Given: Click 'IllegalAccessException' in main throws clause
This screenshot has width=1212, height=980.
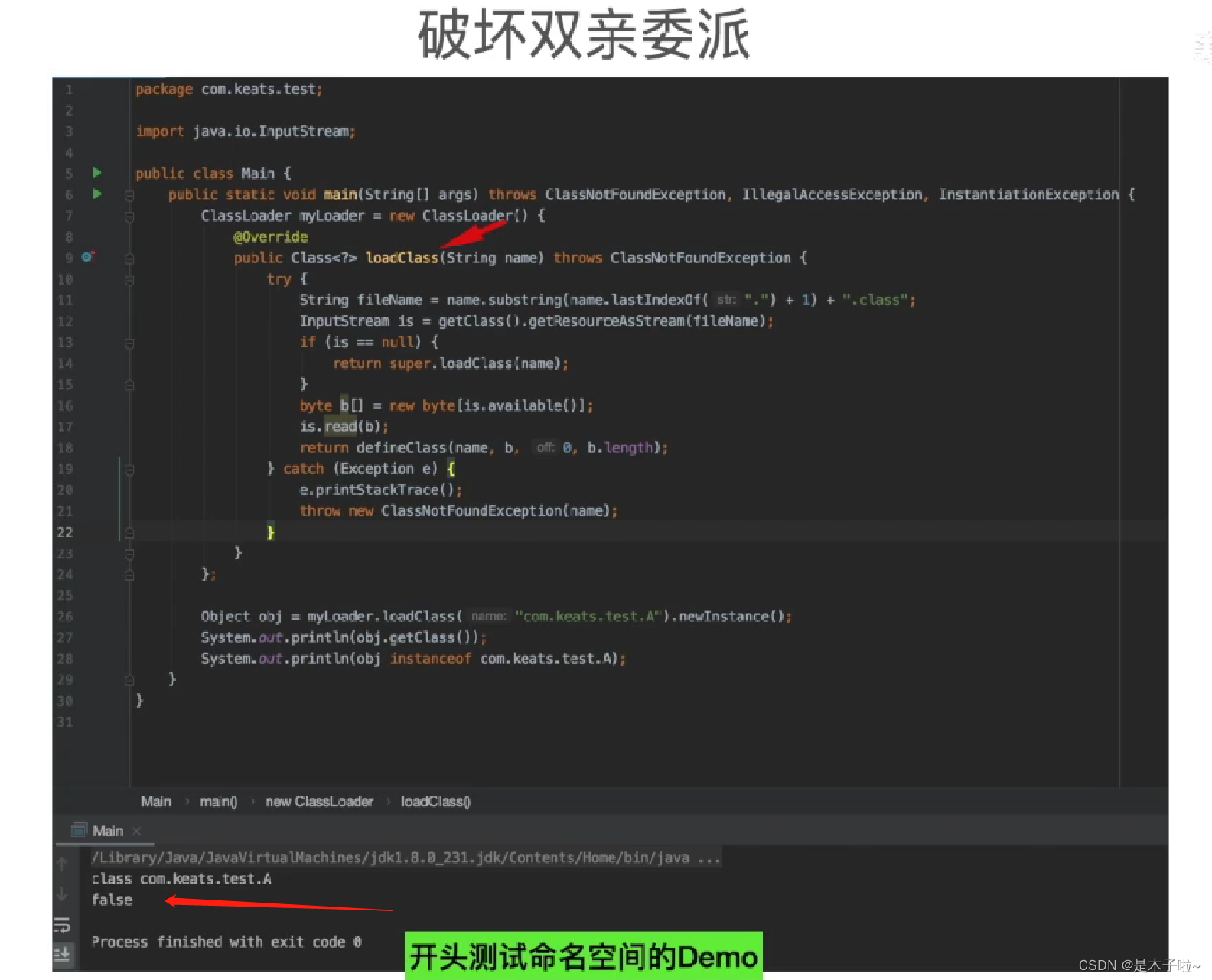Looking at the screenshot, I should (x=832, y=194).
